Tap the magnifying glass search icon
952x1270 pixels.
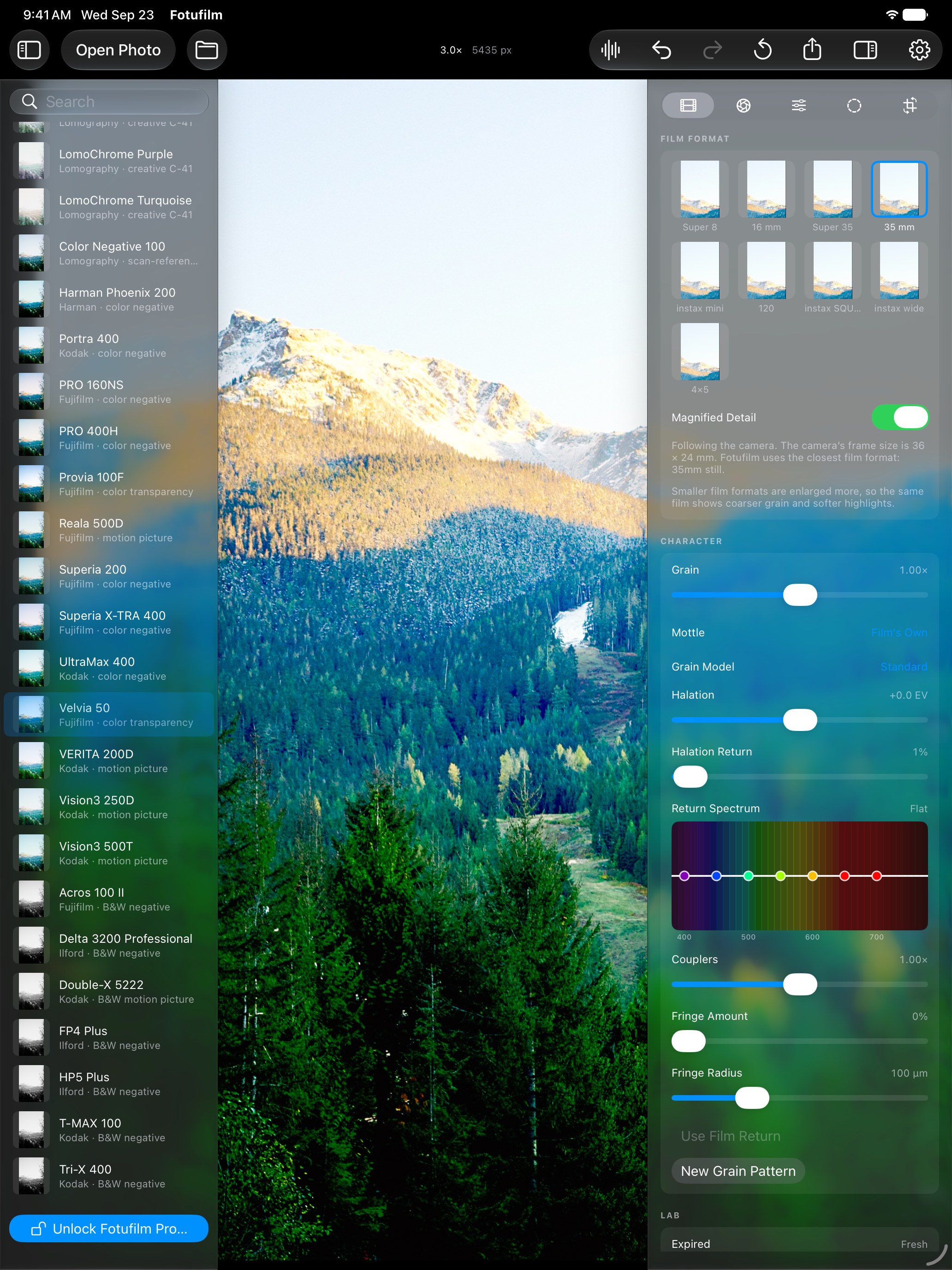click(x=29, y=102)
